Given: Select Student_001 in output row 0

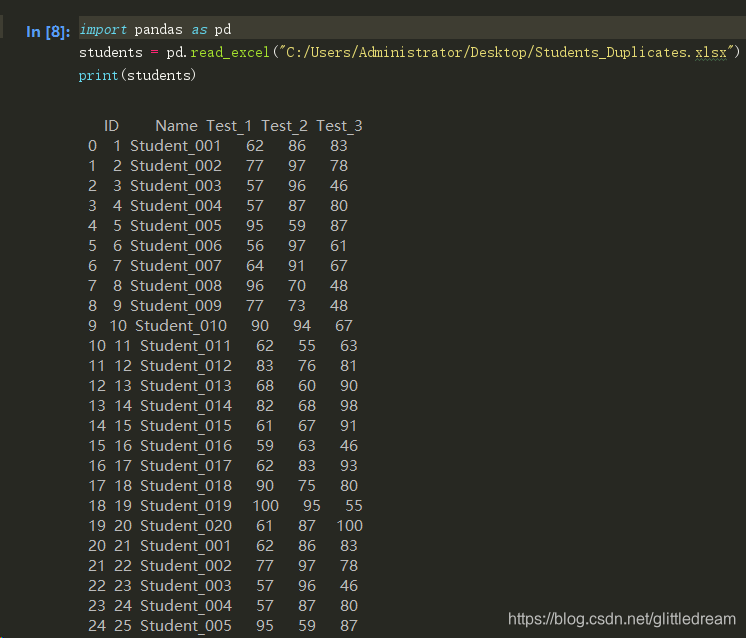Looking at the screenshot, I should point(176,146).
